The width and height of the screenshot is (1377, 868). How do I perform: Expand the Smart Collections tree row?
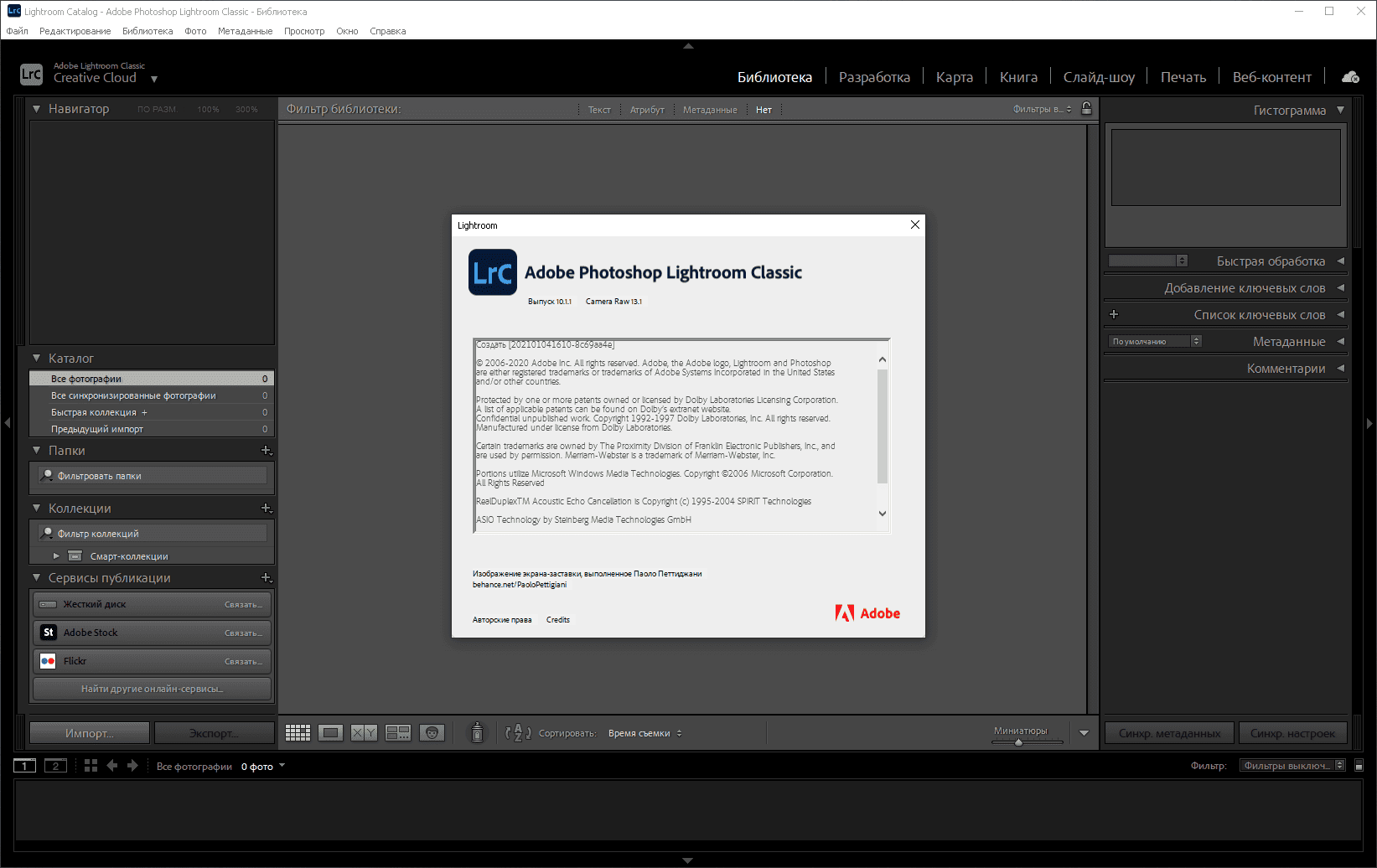tap(56, 556)
